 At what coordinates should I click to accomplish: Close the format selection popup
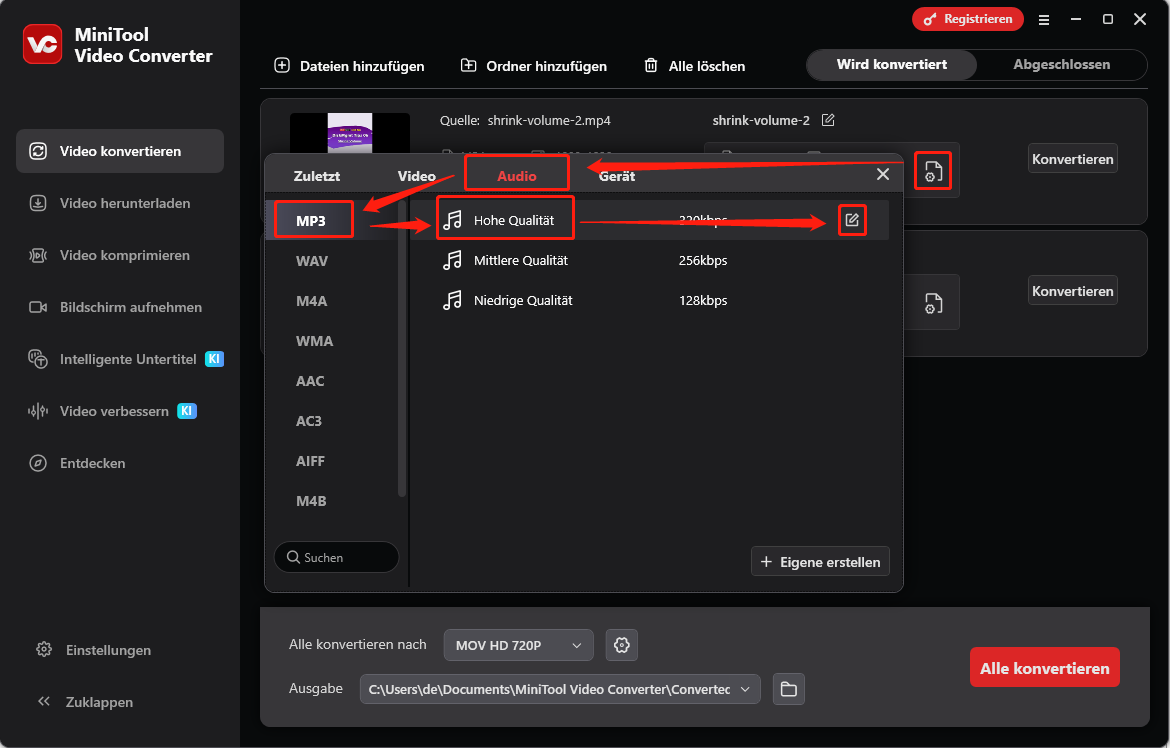coord(883,174)
